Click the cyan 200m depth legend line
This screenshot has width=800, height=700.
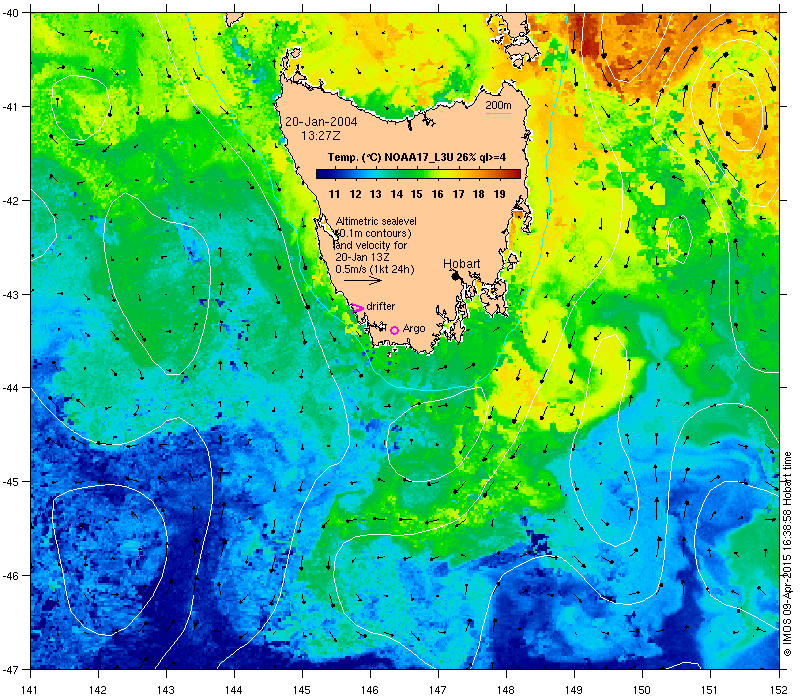click(x=498, y=113)
